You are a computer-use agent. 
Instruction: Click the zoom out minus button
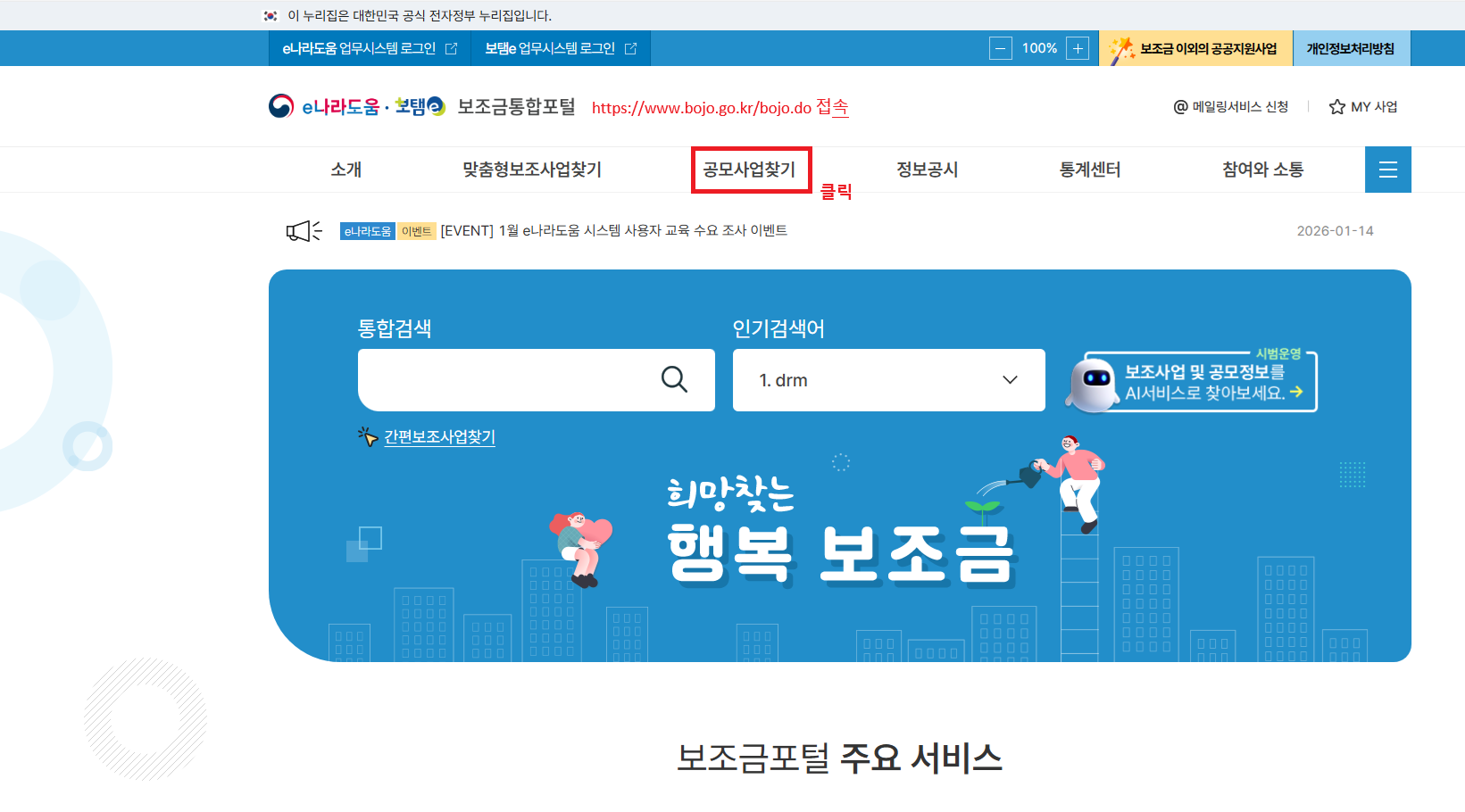[x=1001, y=49]
